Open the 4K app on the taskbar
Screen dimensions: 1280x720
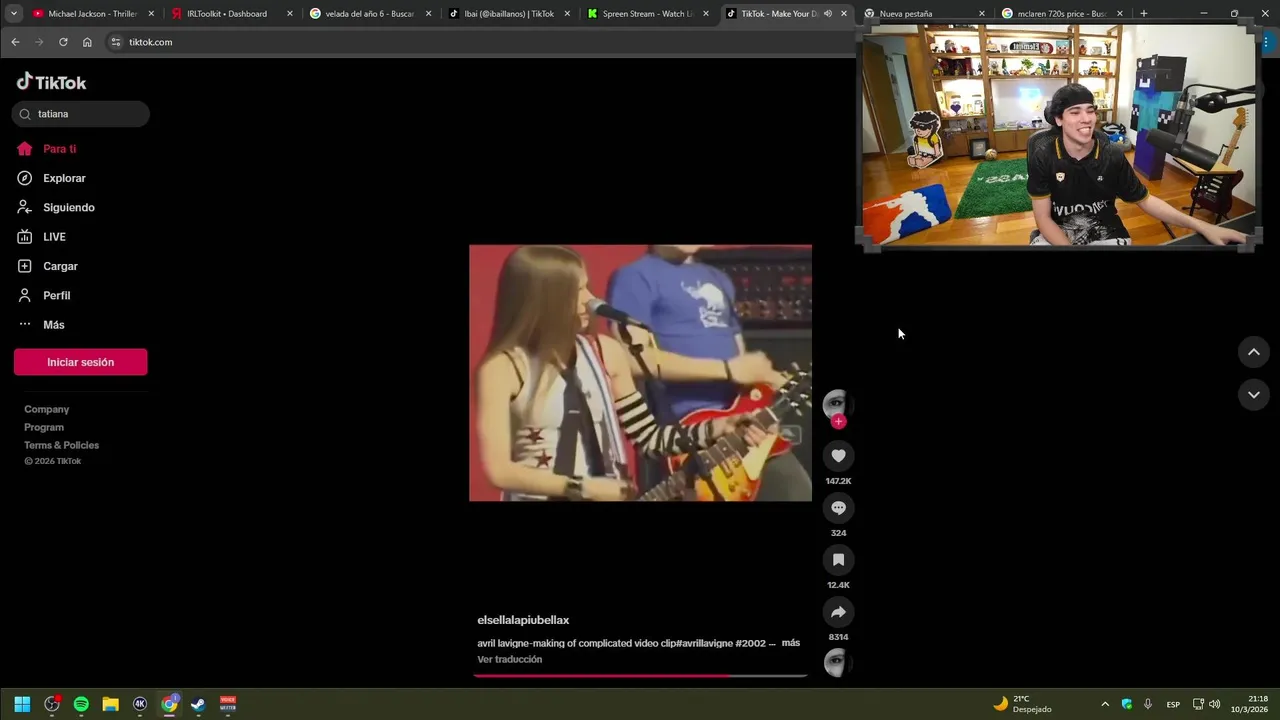[x=140, y=704]
